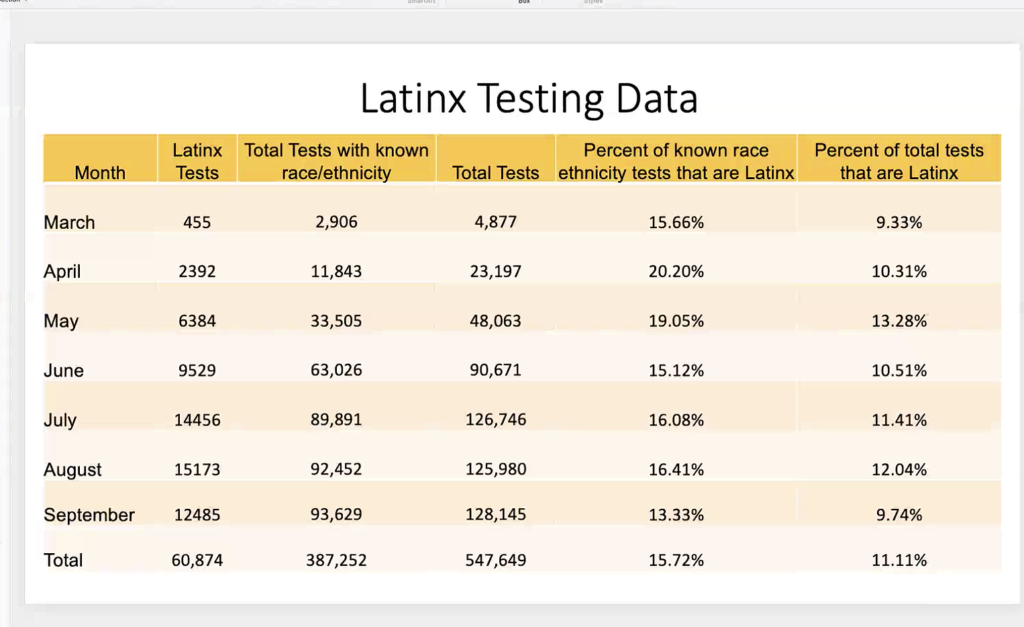Click the grand total cell 547,649

(x=495, y=561)
